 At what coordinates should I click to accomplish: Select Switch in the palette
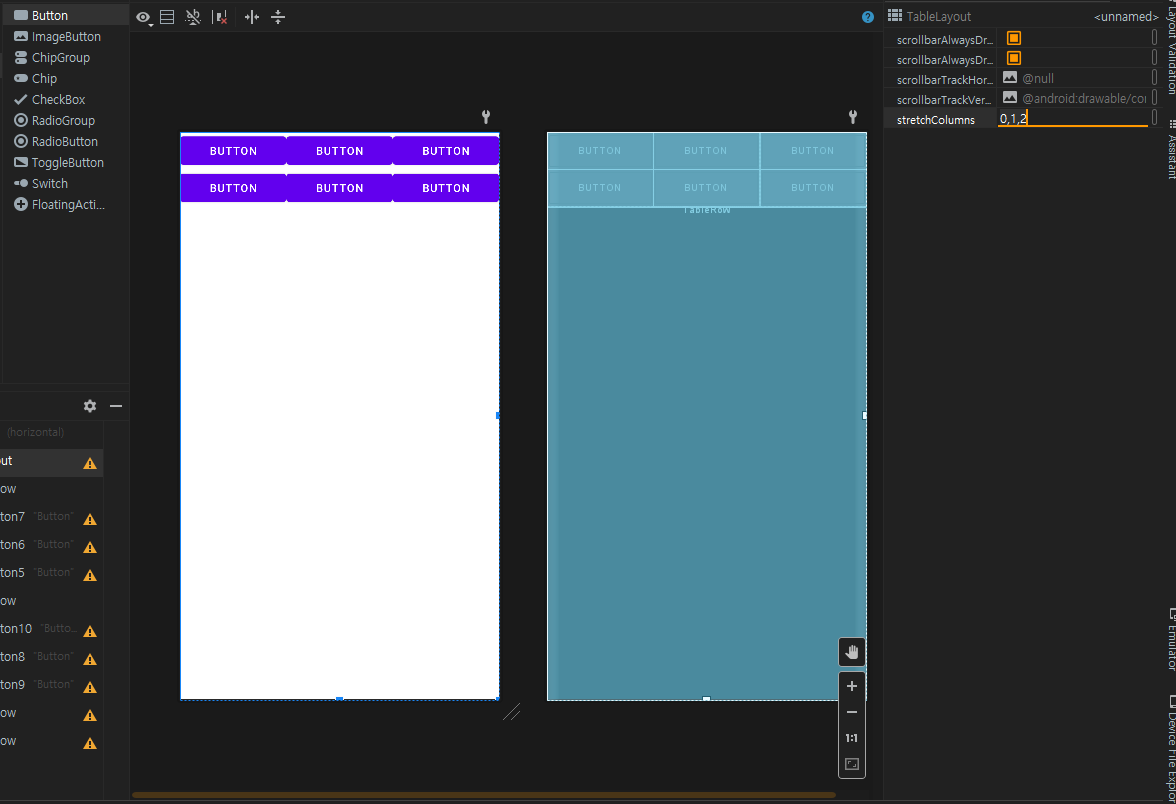pos(65,183)
